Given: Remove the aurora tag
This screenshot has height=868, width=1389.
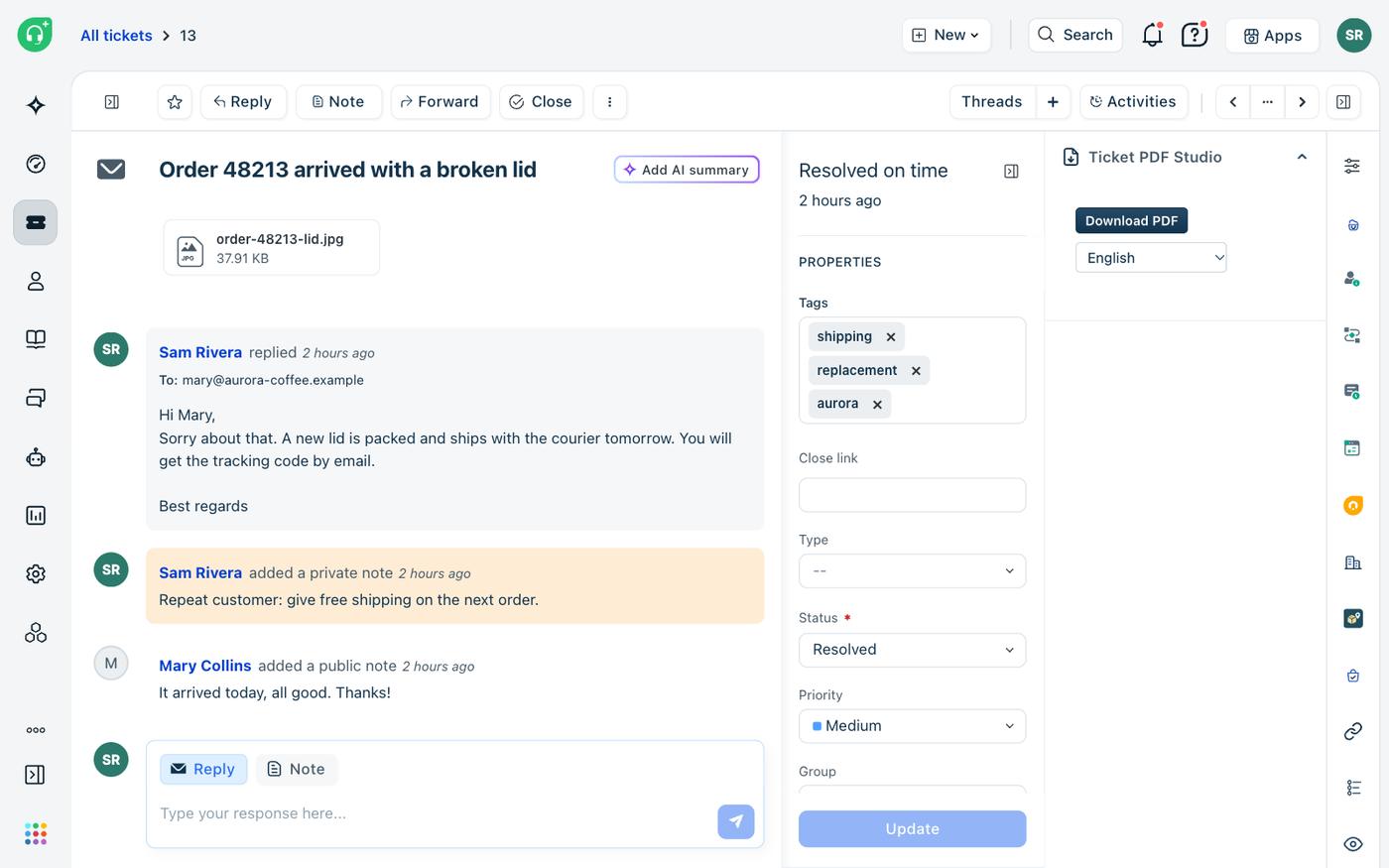Looking at the screenshot, I should (x=877, y=405).
